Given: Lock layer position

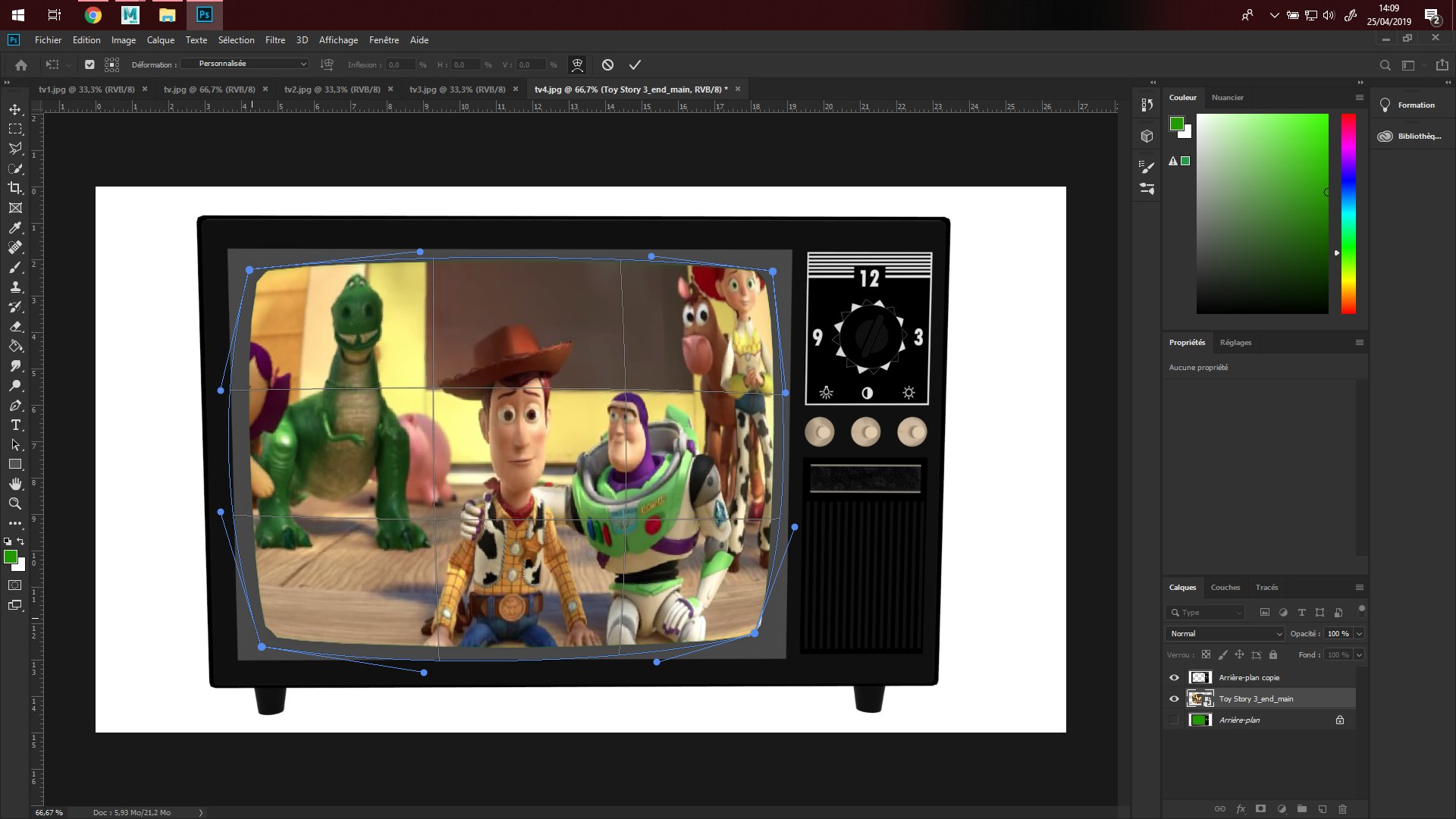Looking at the screenshot, I should pyautogui.click(x=1239, y=654).
